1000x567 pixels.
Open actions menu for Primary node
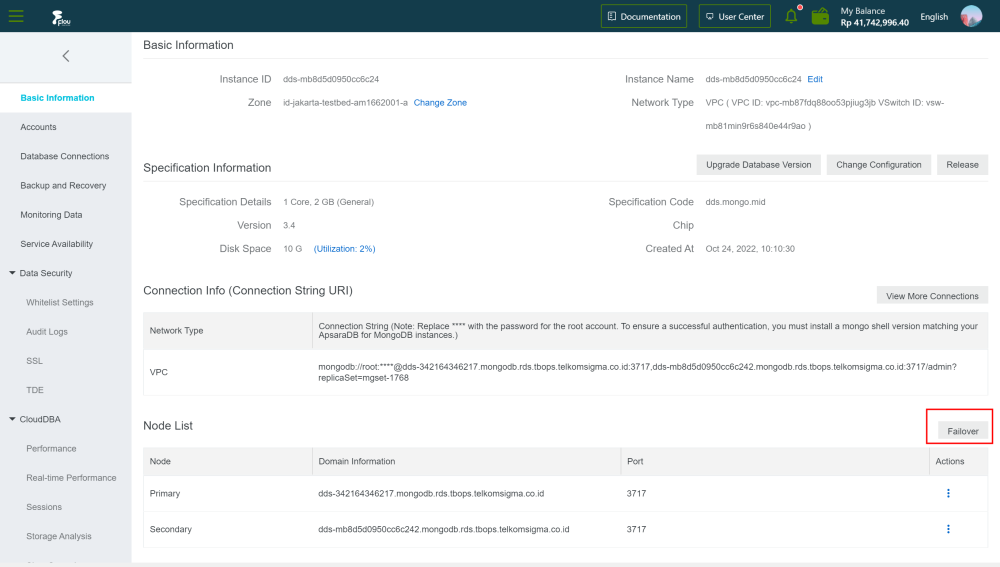point(948,493)
